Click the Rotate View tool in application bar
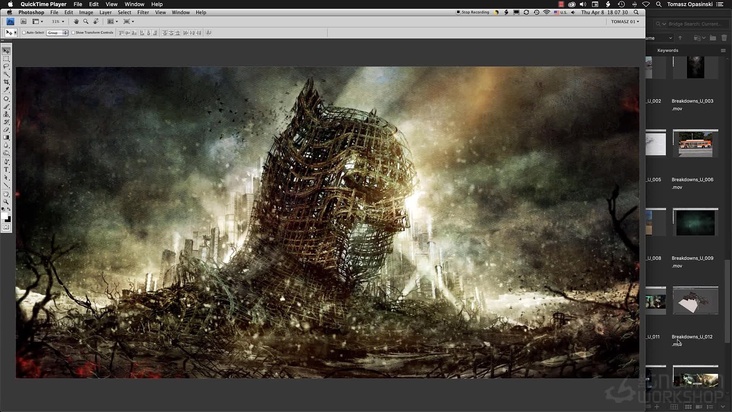 pos(96,21)
